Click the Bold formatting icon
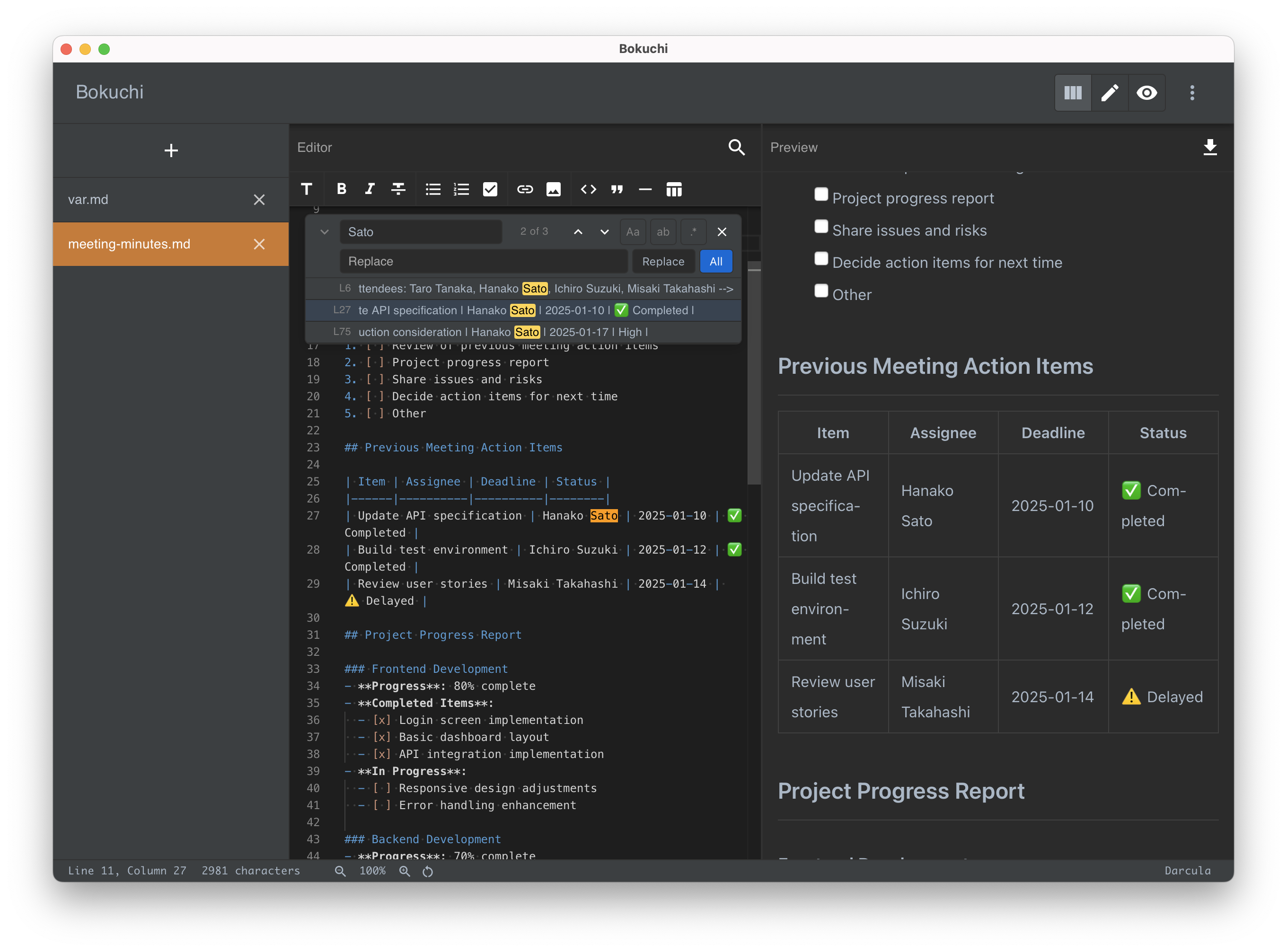Viewport: 1287px width, 952px height. click(x=341, y=189)
